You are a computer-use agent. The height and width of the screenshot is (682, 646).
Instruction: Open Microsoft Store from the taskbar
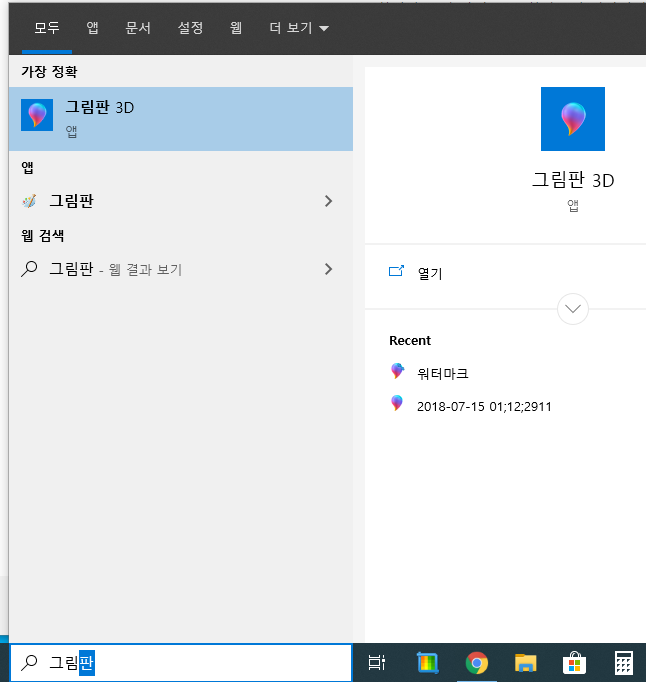coord(574,663)
